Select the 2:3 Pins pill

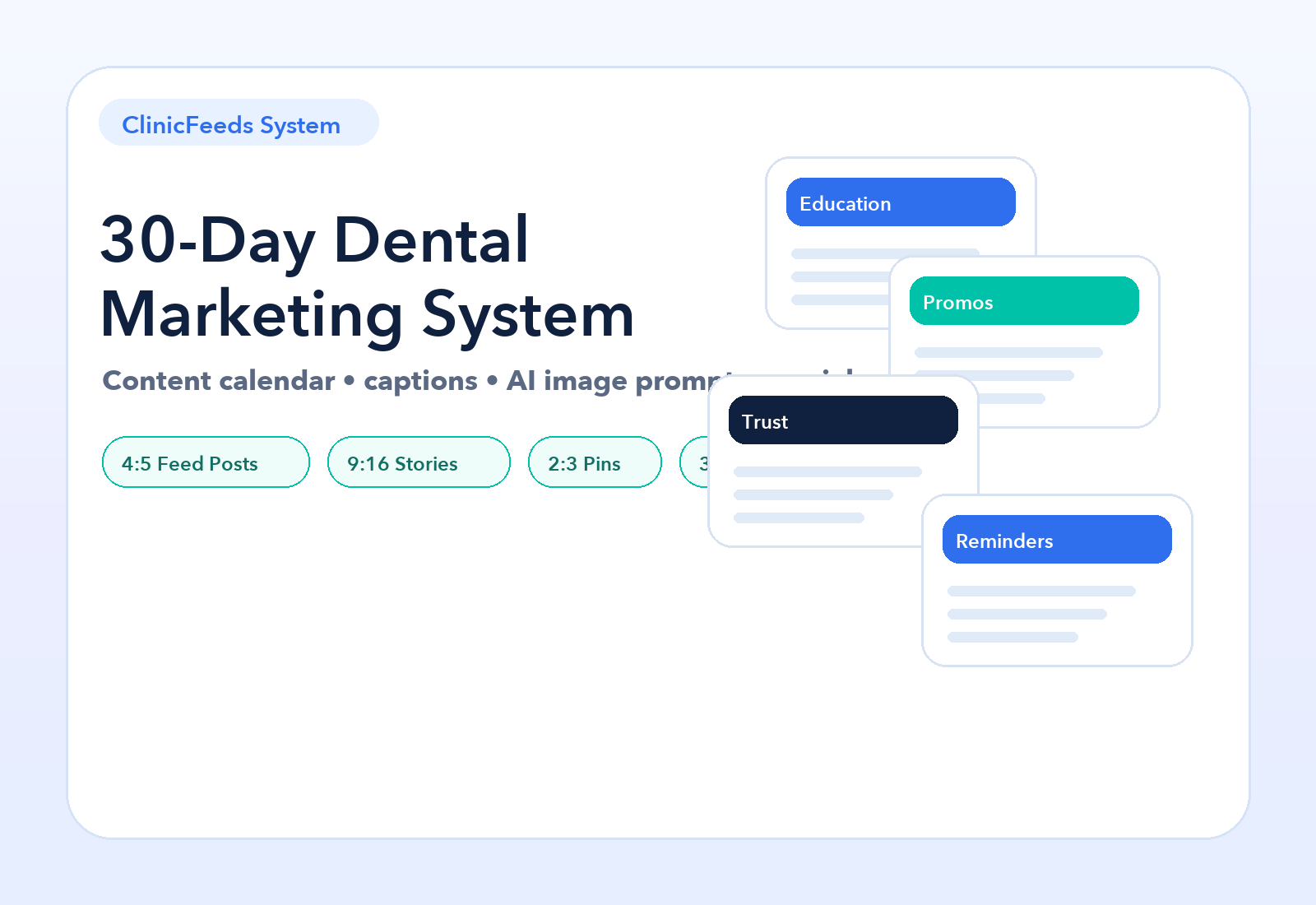[595, 462]
